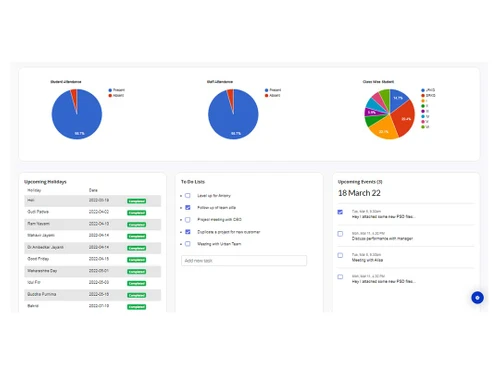Screen dimensions: 500x375
Task: Open 'Meeting with Alisa' event text
Action: pyautogui.click(x=367, y=260)
